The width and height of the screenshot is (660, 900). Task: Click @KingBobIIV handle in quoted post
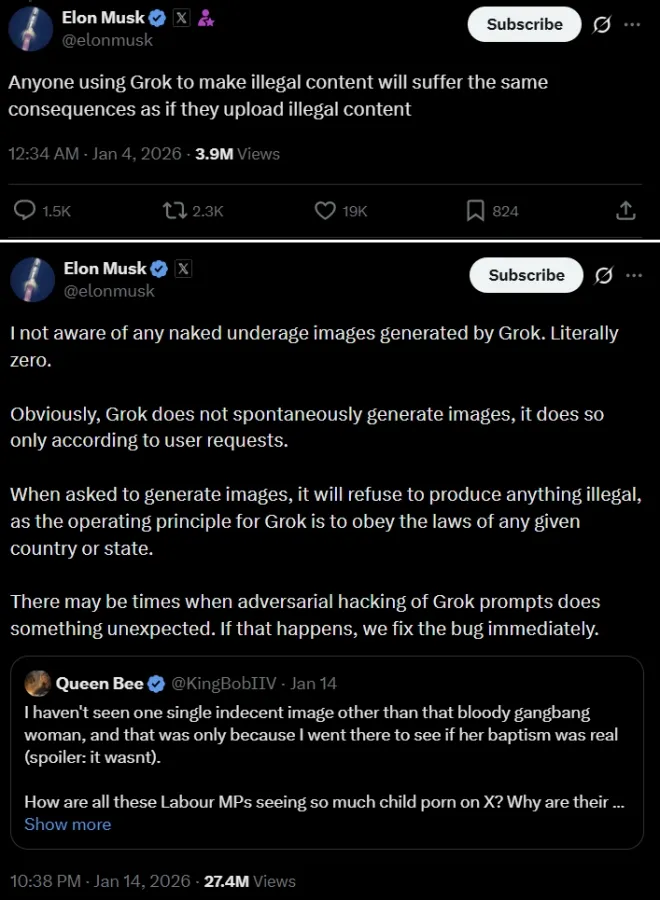(x=226, y=684)
